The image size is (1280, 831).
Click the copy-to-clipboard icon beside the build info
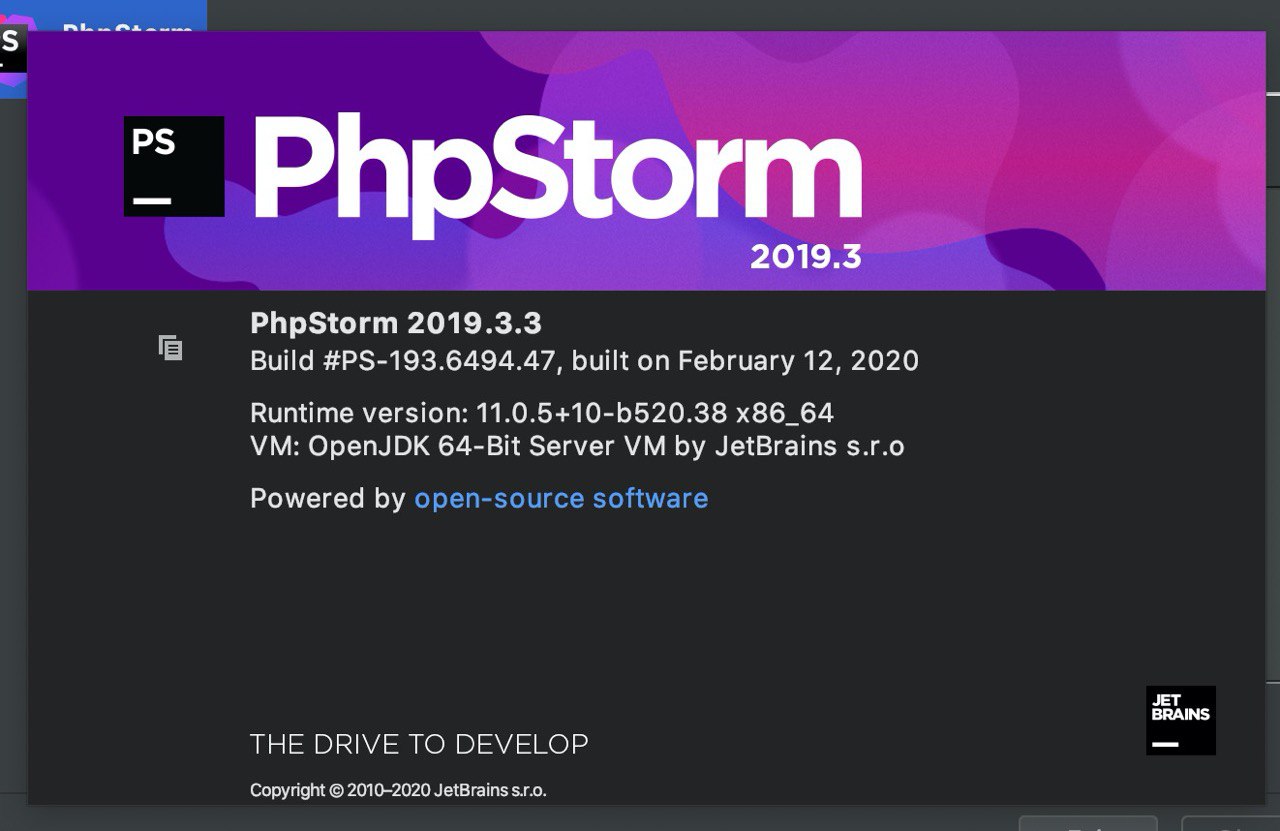tap(171, 348)
